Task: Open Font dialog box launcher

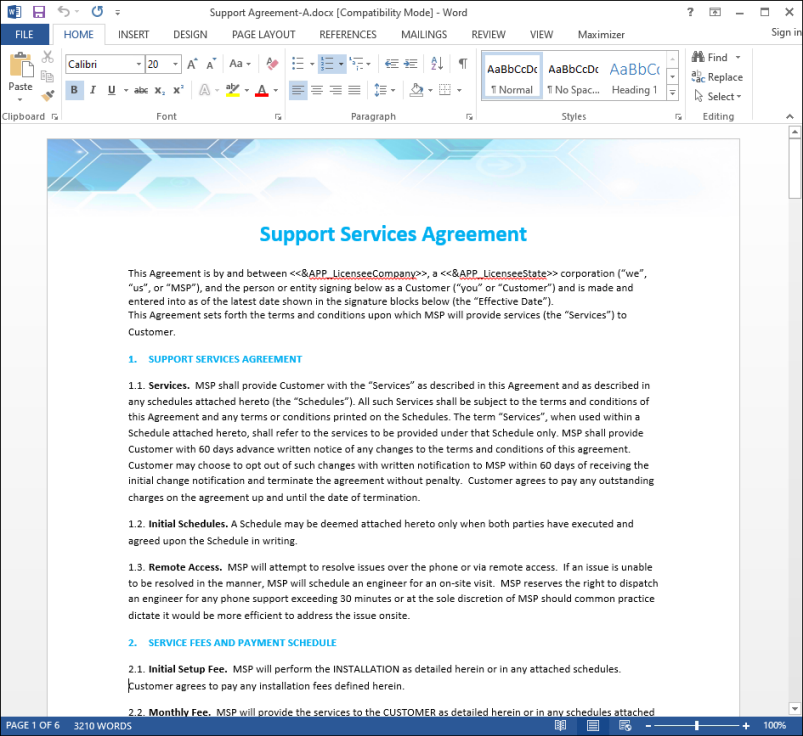Action: (278, 117)
